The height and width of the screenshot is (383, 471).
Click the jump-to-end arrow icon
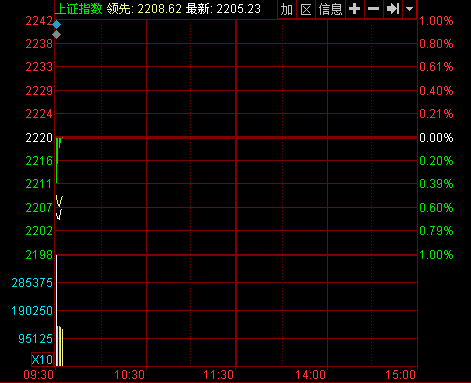click(393, 9)
